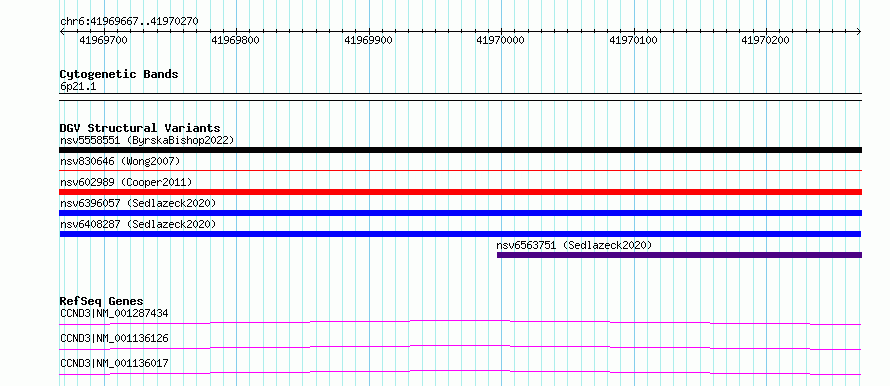Select variant label nsv6396057 (Sedlazeck2020)
Image resolution: width=890 pixels, height=386 pixels.
click(x=138, y=203)
